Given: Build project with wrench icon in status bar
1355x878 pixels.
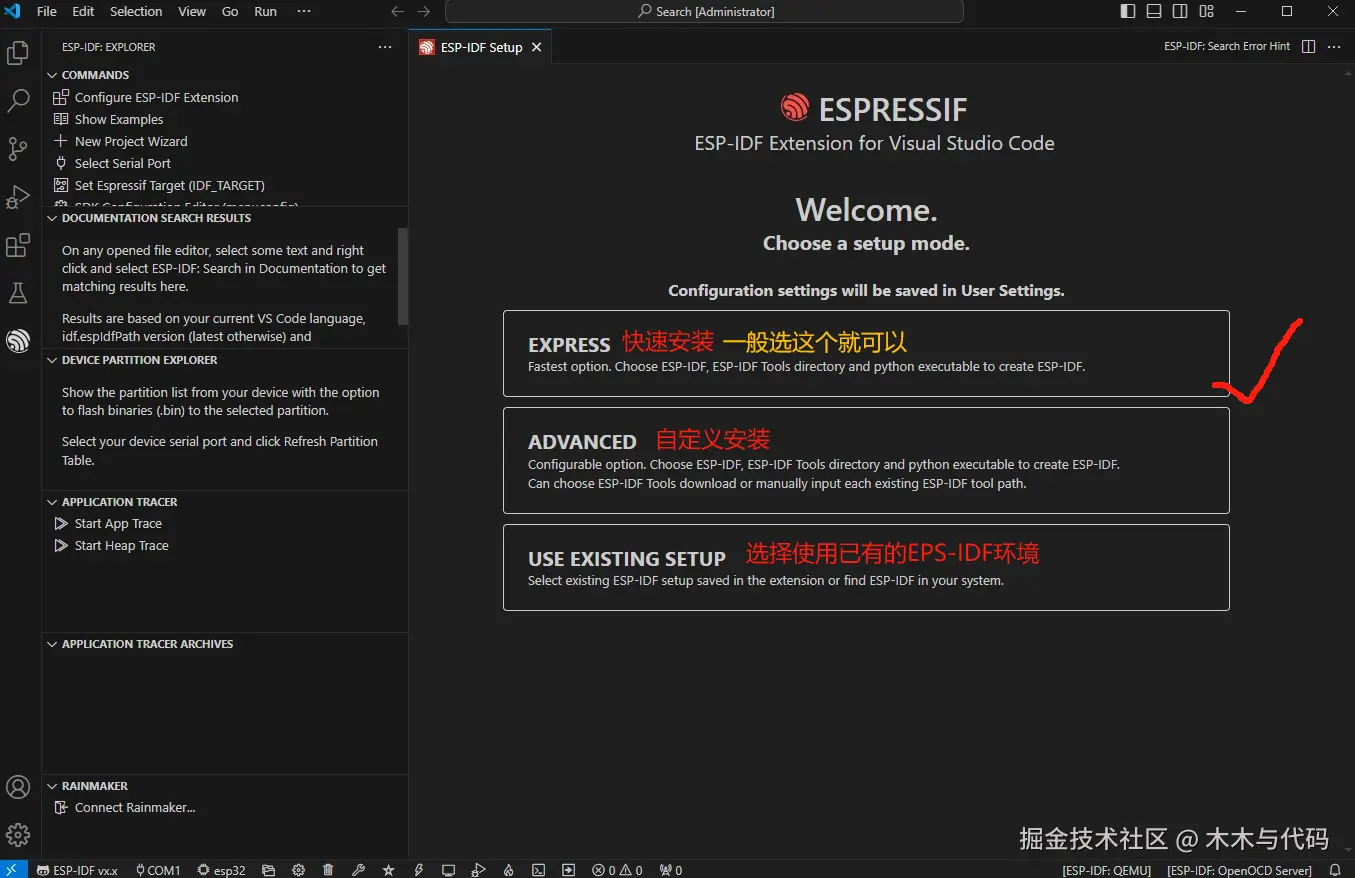Looking at the screenshot, I should click(x=358, y=870).
